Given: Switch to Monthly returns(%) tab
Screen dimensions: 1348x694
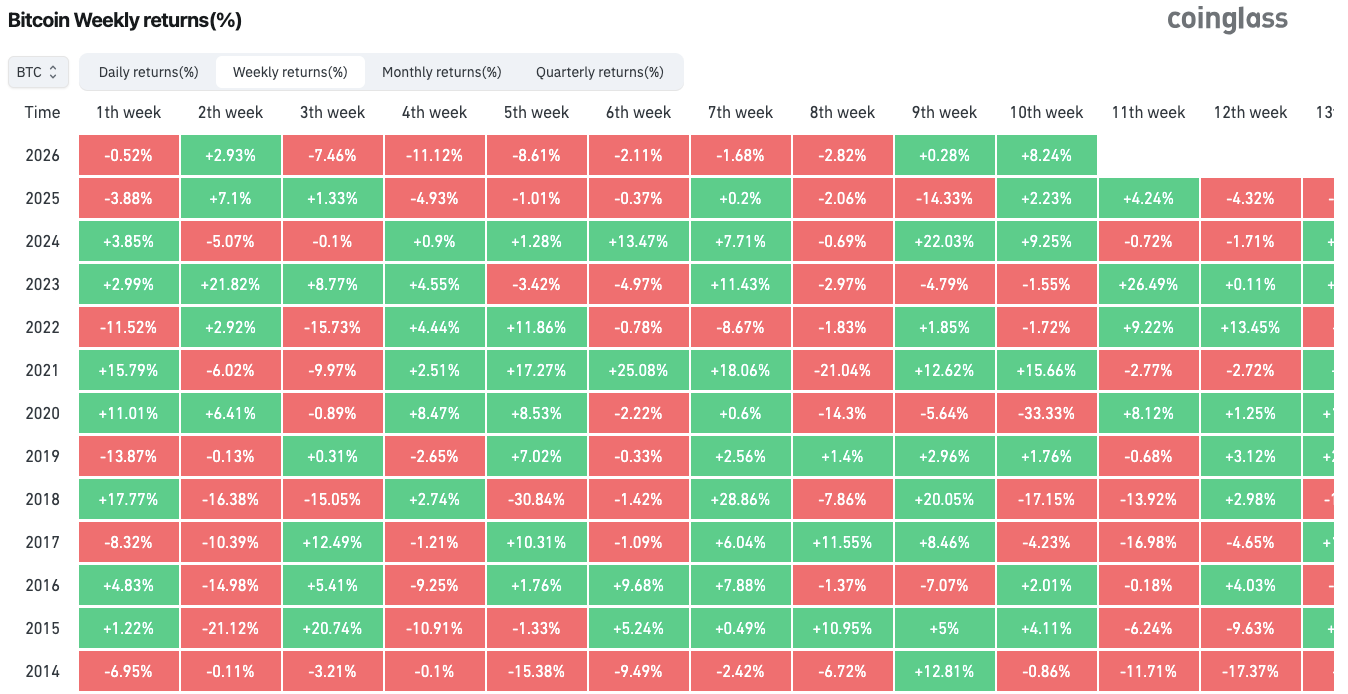Looking at the screenshot, I should coord(441,72).
